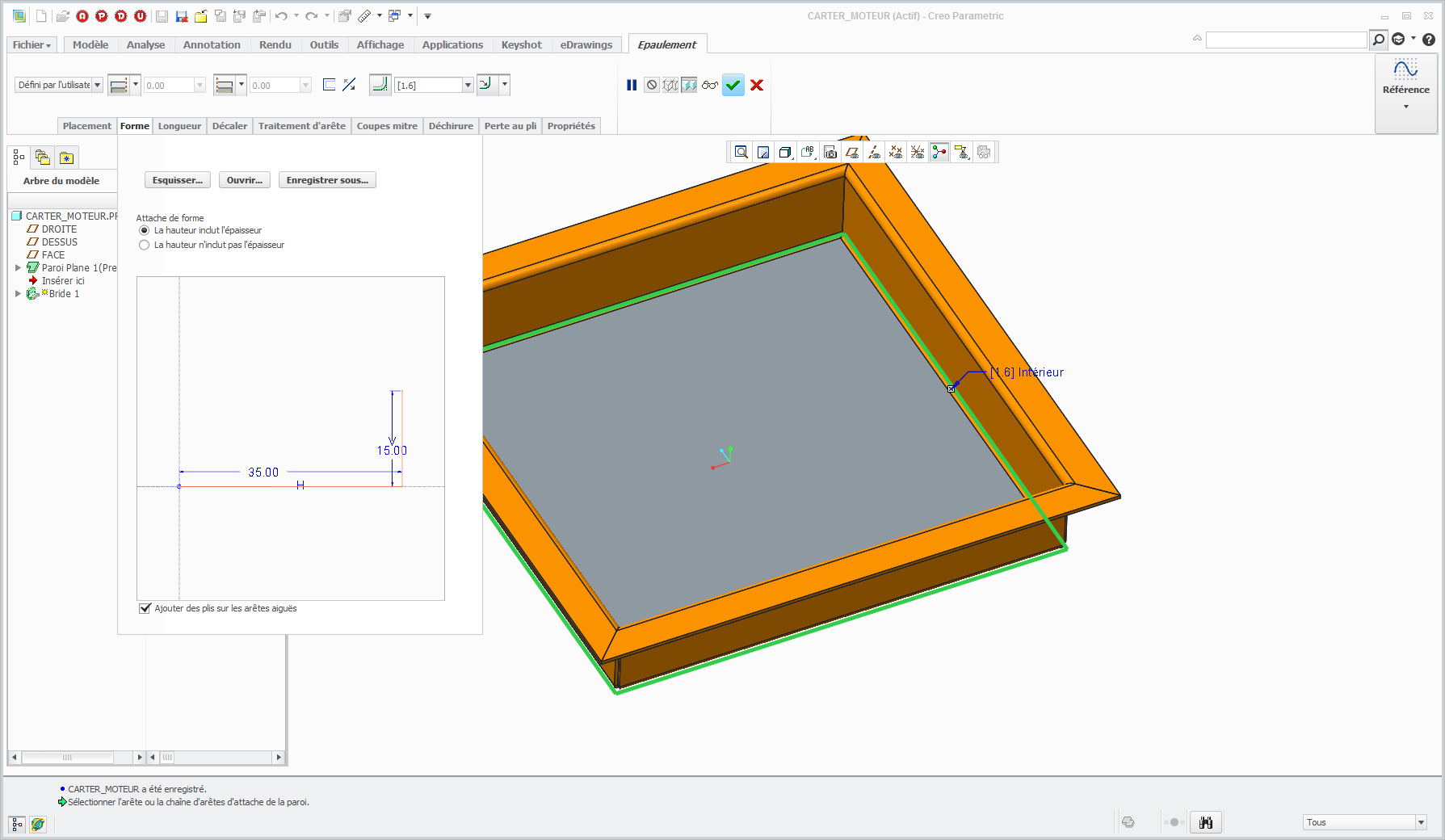The image size is (1445, 840).
Task: Click the Ouvrir... button
Action: (x=245, y=180)
